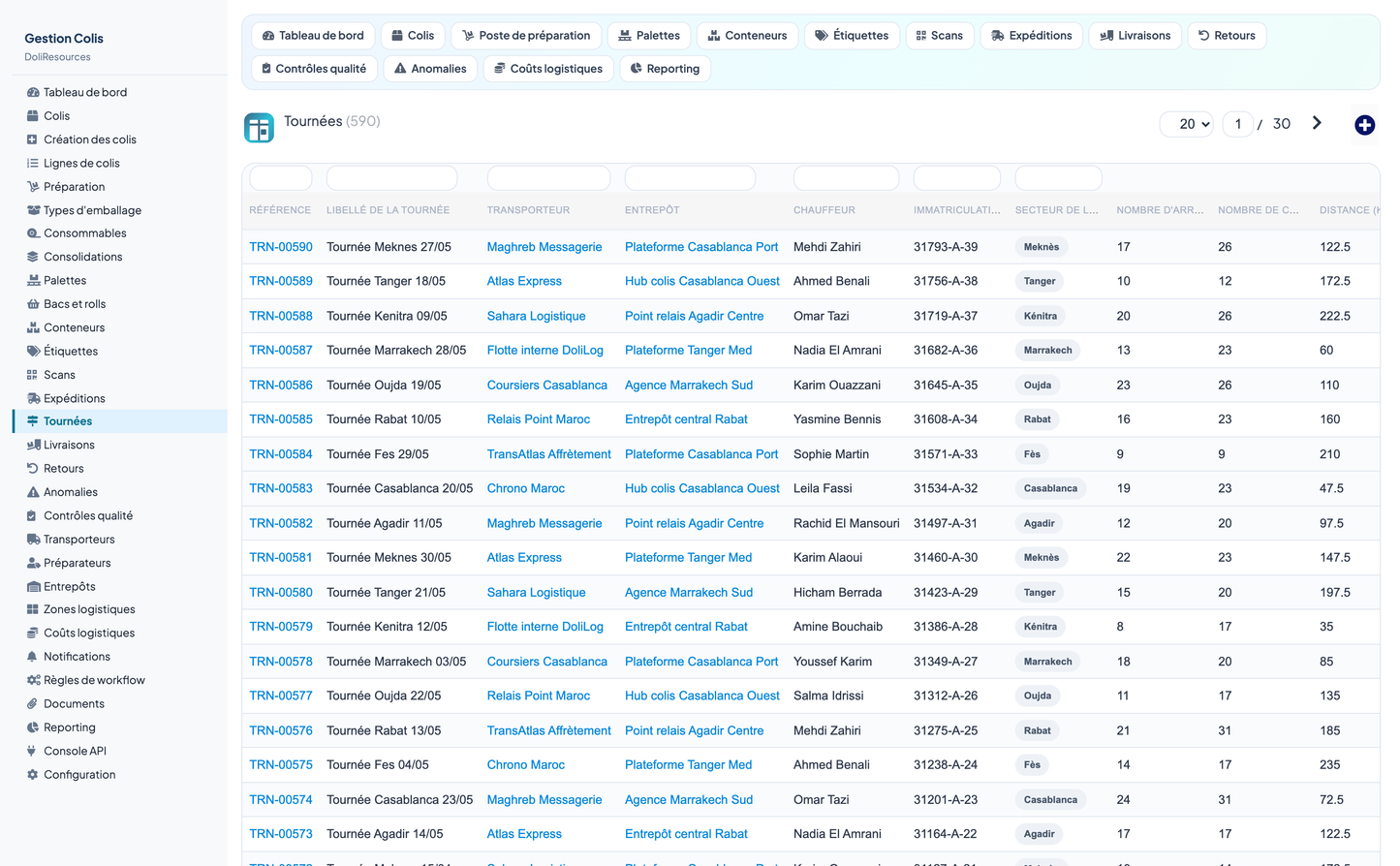Click the Retours undo icon in sidebar
Image resolution: width=1400 pixels, height=866 pixels.
pyautogui.click(x=33, y=469)
